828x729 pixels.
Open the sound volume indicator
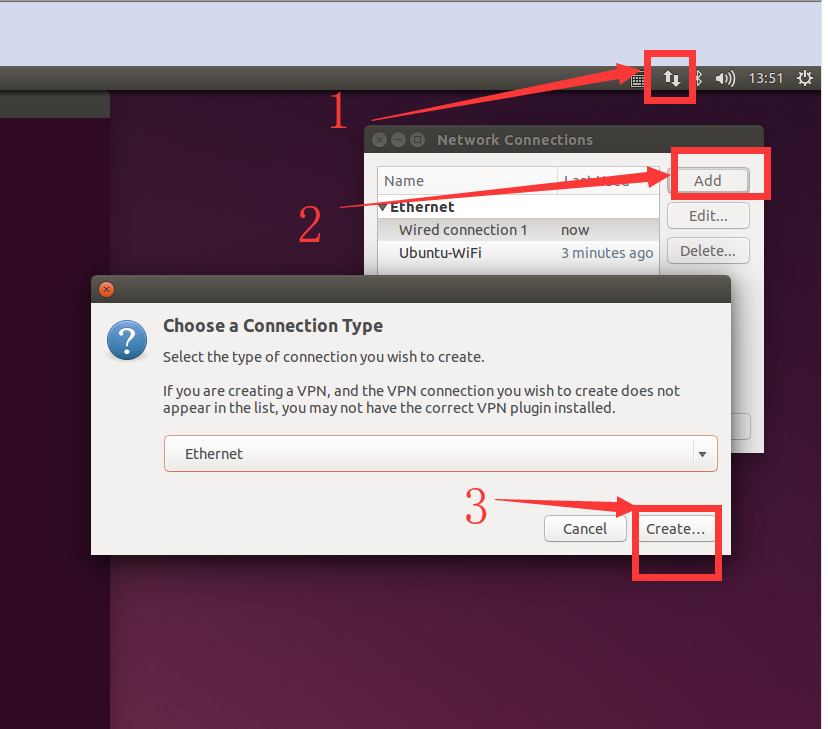click(x=725, y=79)
